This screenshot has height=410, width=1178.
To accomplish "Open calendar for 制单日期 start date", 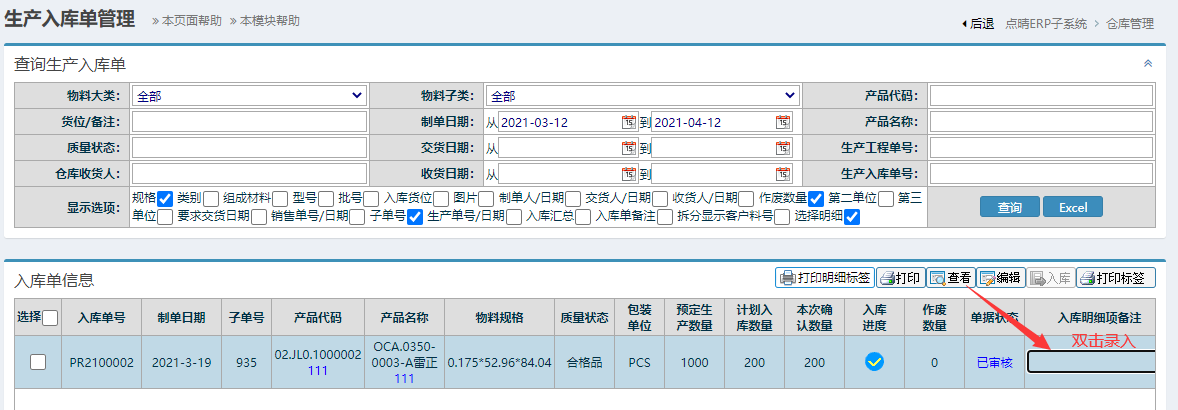I will pyautogui.click(x=628, y=122).
